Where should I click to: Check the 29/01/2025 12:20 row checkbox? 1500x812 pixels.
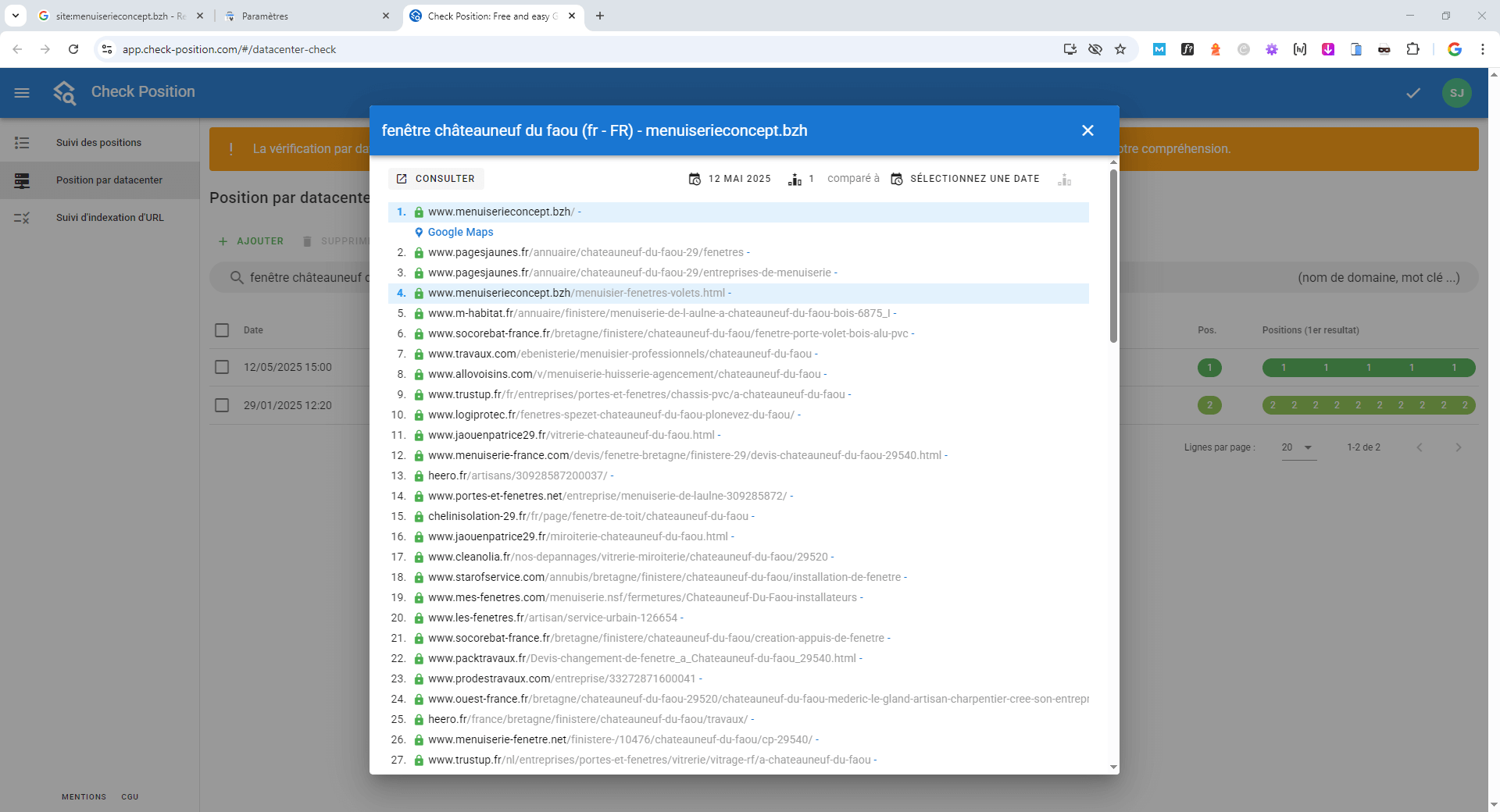pyautogui.click(x=222, y=405)
